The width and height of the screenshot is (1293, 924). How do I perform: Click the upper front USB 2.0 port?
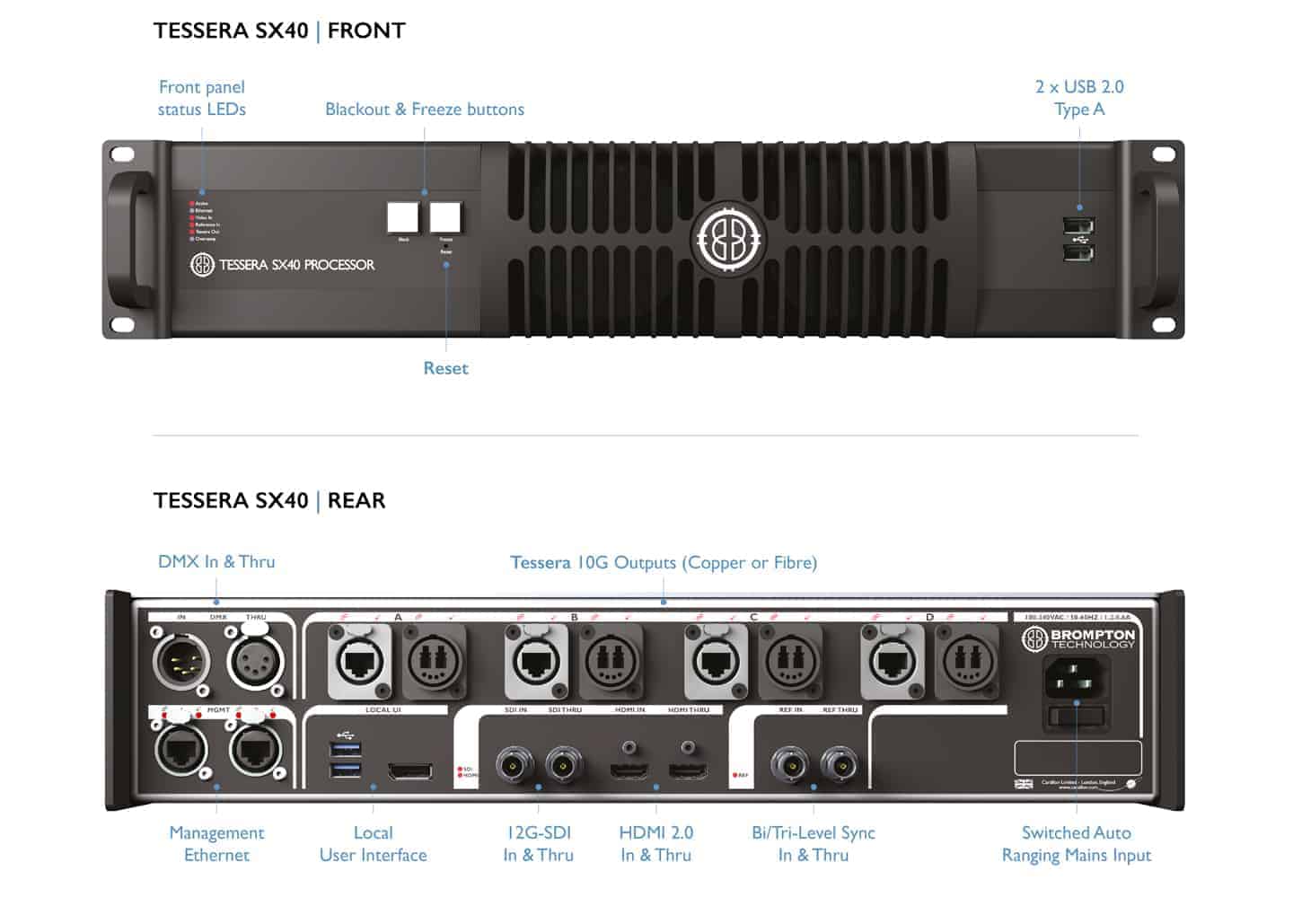(1078, 226)
